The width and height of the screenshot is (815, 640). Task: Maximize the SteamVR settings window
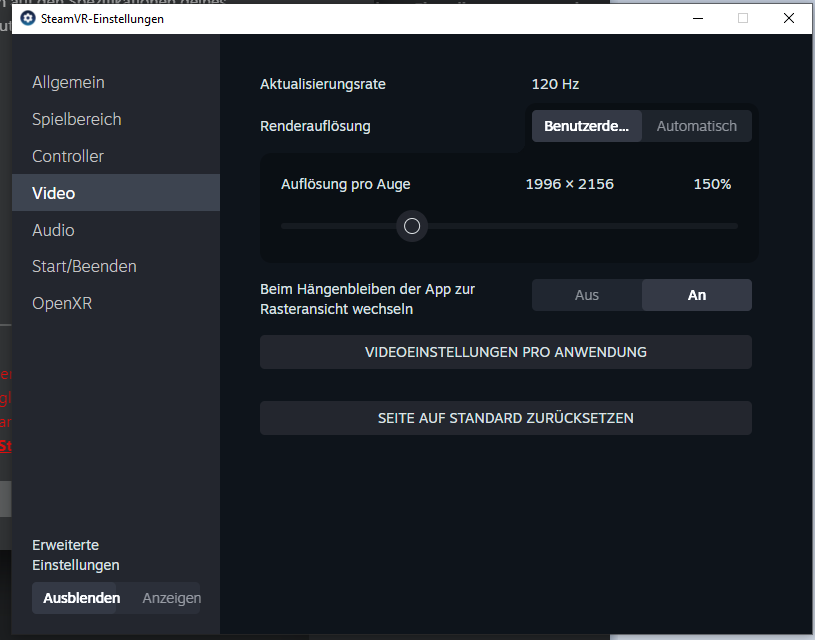click(x=743, y=19)
